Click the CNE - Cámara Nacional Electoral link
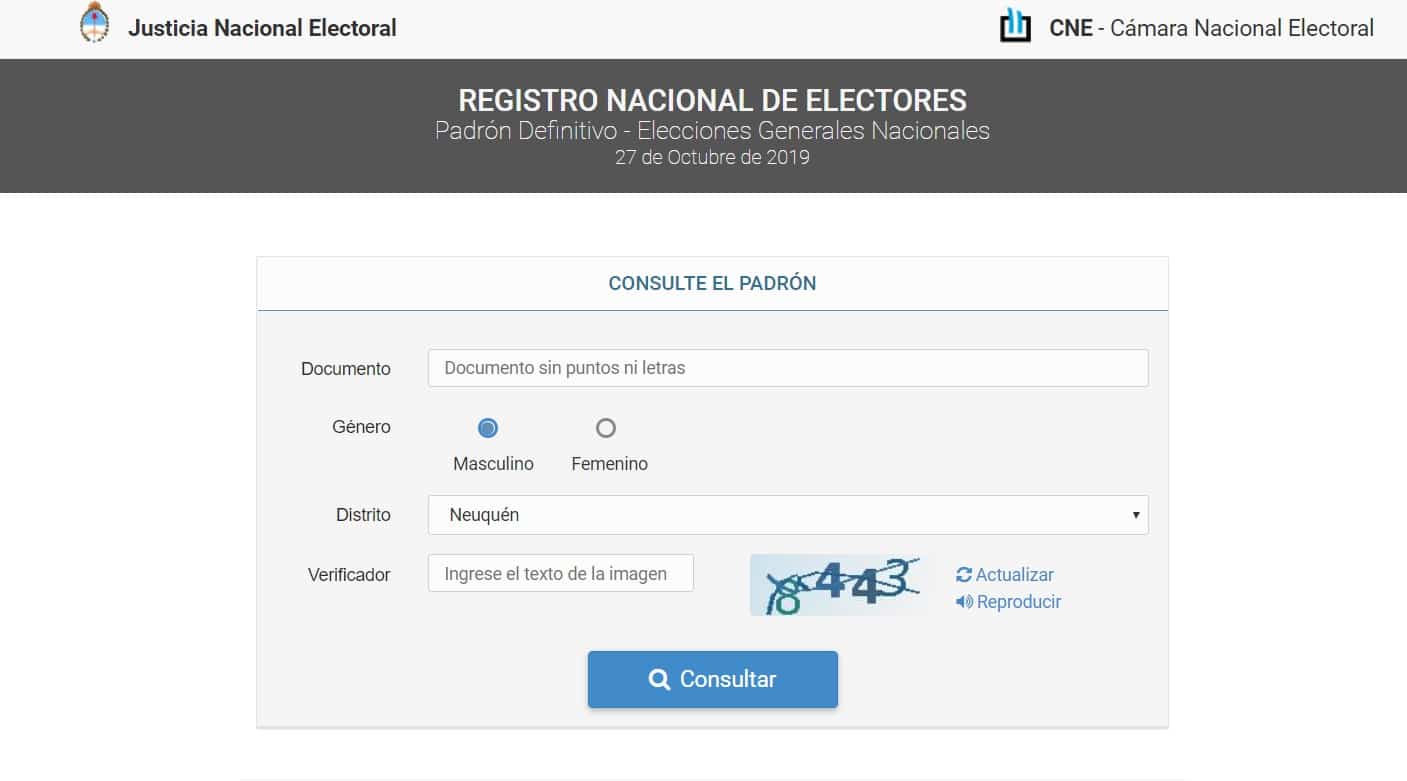 click(1211, 28)
